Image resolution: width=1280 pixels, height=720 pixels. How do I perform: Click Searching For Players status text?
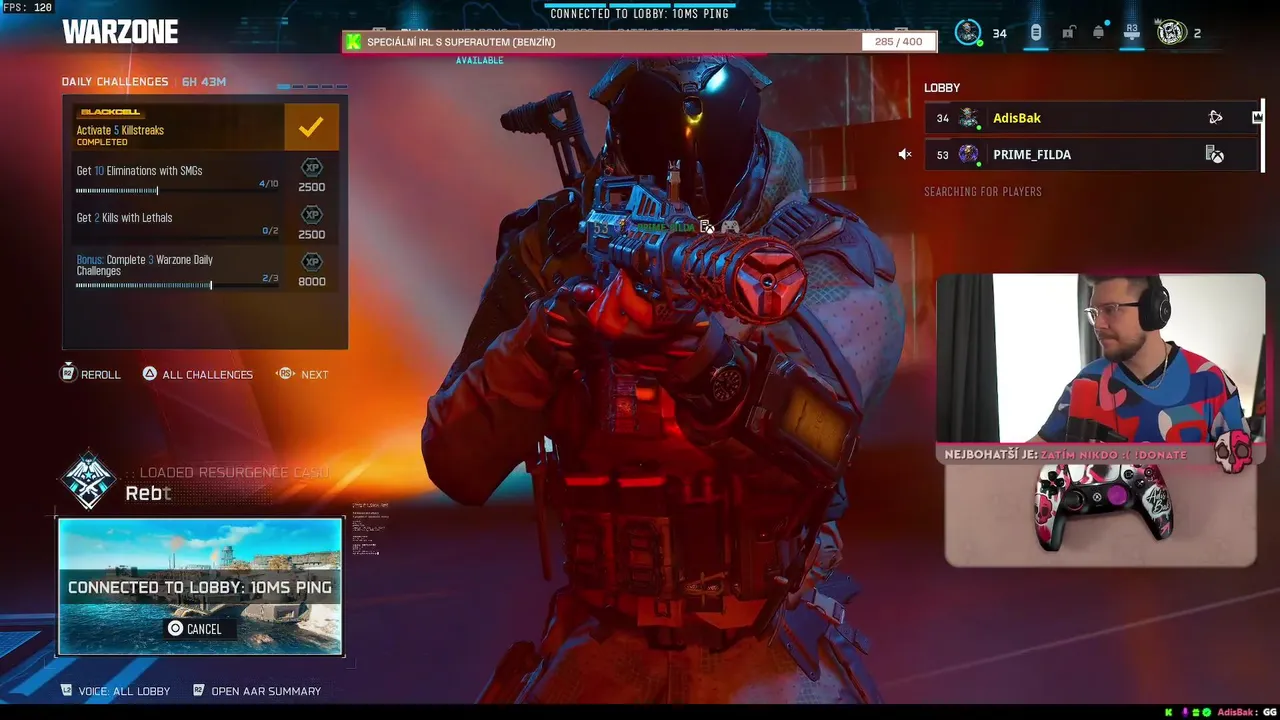[983, 191]
